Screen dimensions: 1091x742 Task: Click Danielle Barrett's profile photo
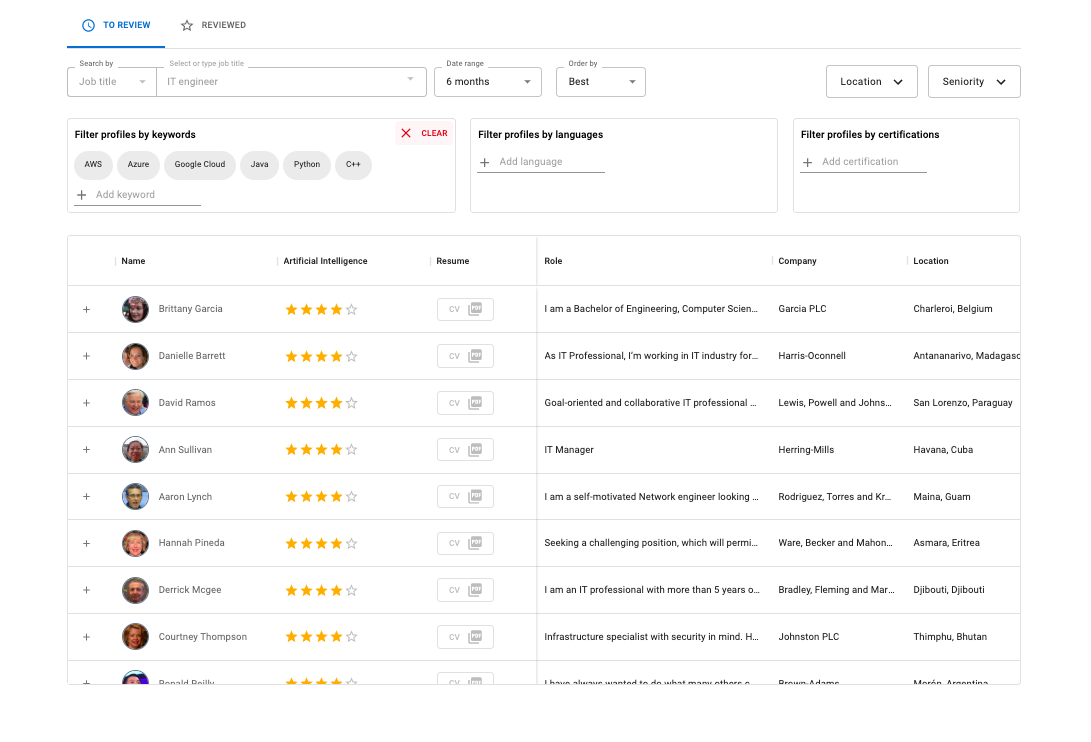135,356
